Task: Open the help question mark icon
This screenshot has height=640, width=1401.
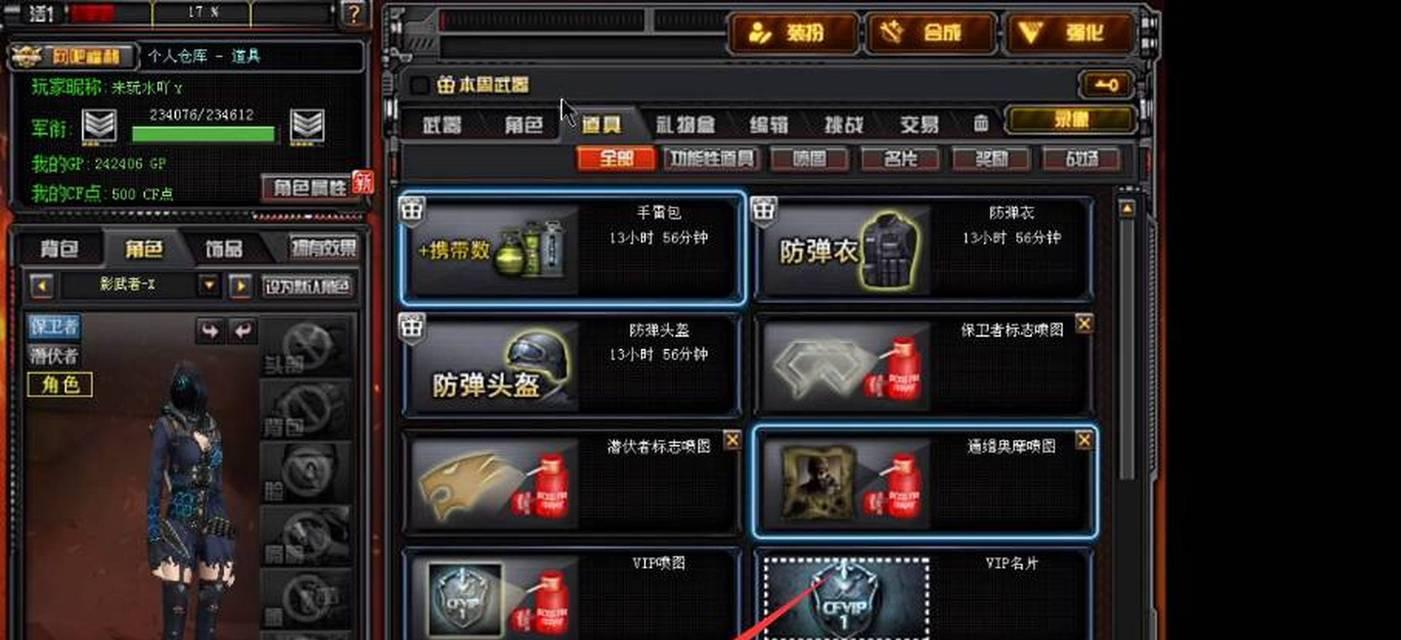Action: coord(352,13)
